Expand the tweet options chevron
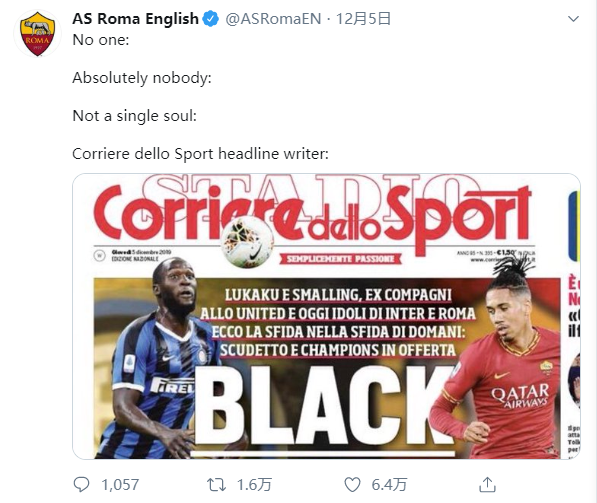The image size is (597, 503). pyautogui.click(x=573, y=19)
